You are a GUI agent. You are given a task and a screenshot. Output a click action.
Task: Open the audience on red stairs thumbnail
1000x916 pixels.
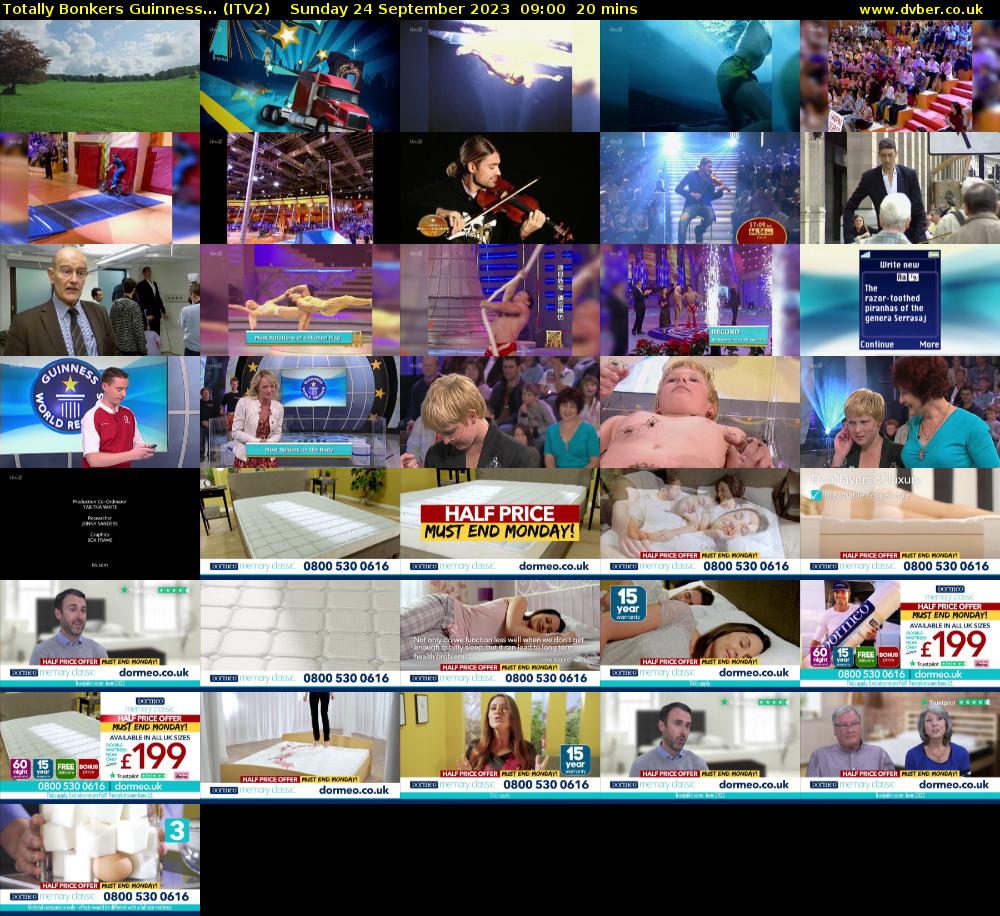click(900, 76)
